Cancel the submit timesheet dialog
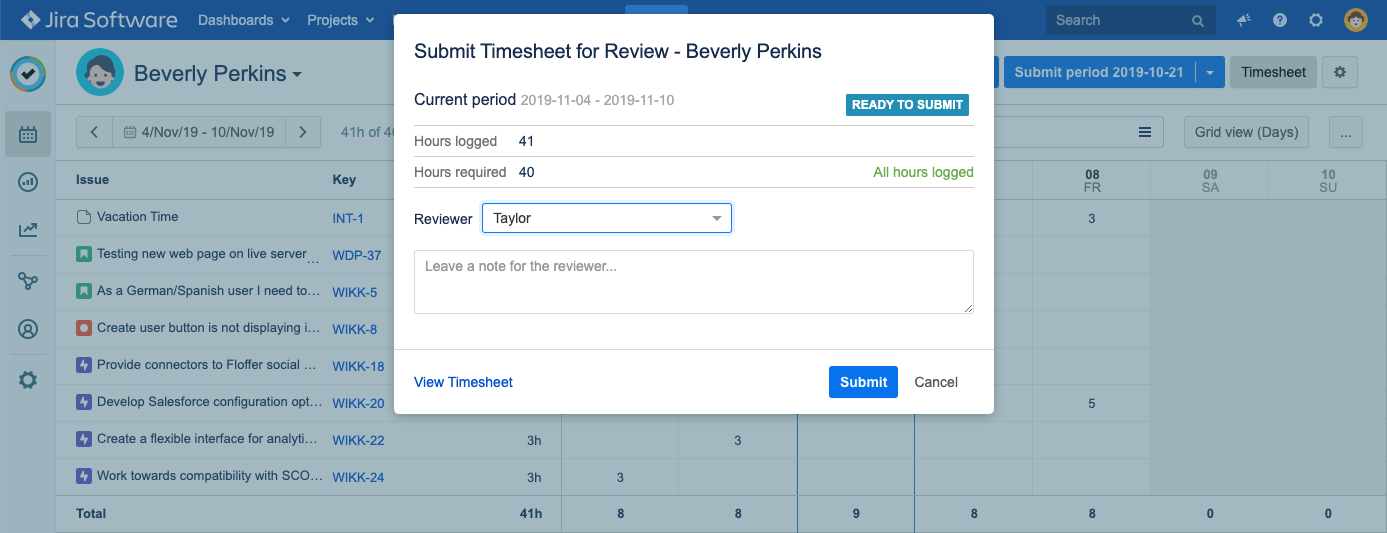This screenshot has height=533, width=1387. (936, 382)
